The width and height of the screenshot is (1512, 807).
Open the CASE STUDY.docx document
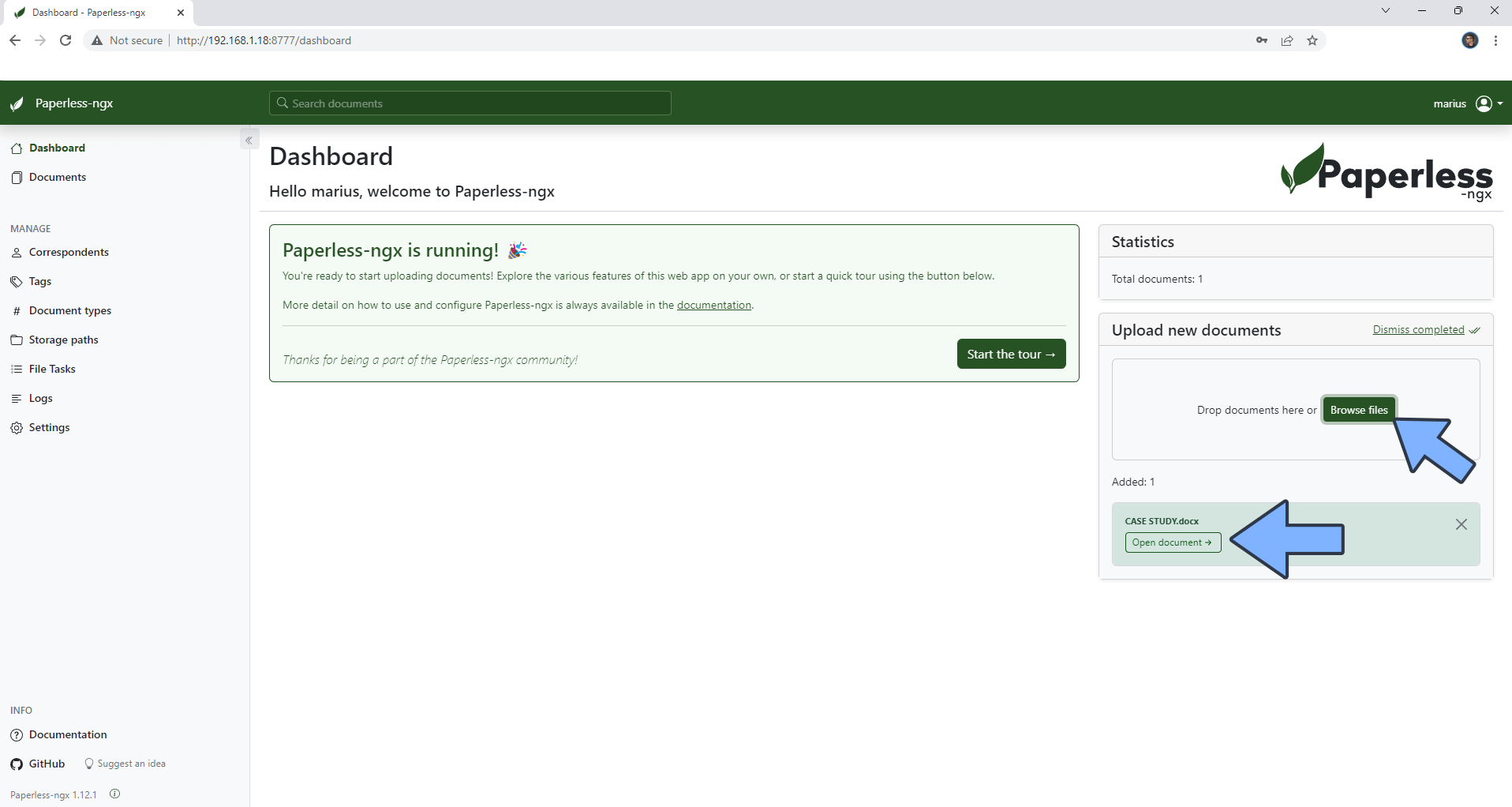click(x=1173, y=542)
